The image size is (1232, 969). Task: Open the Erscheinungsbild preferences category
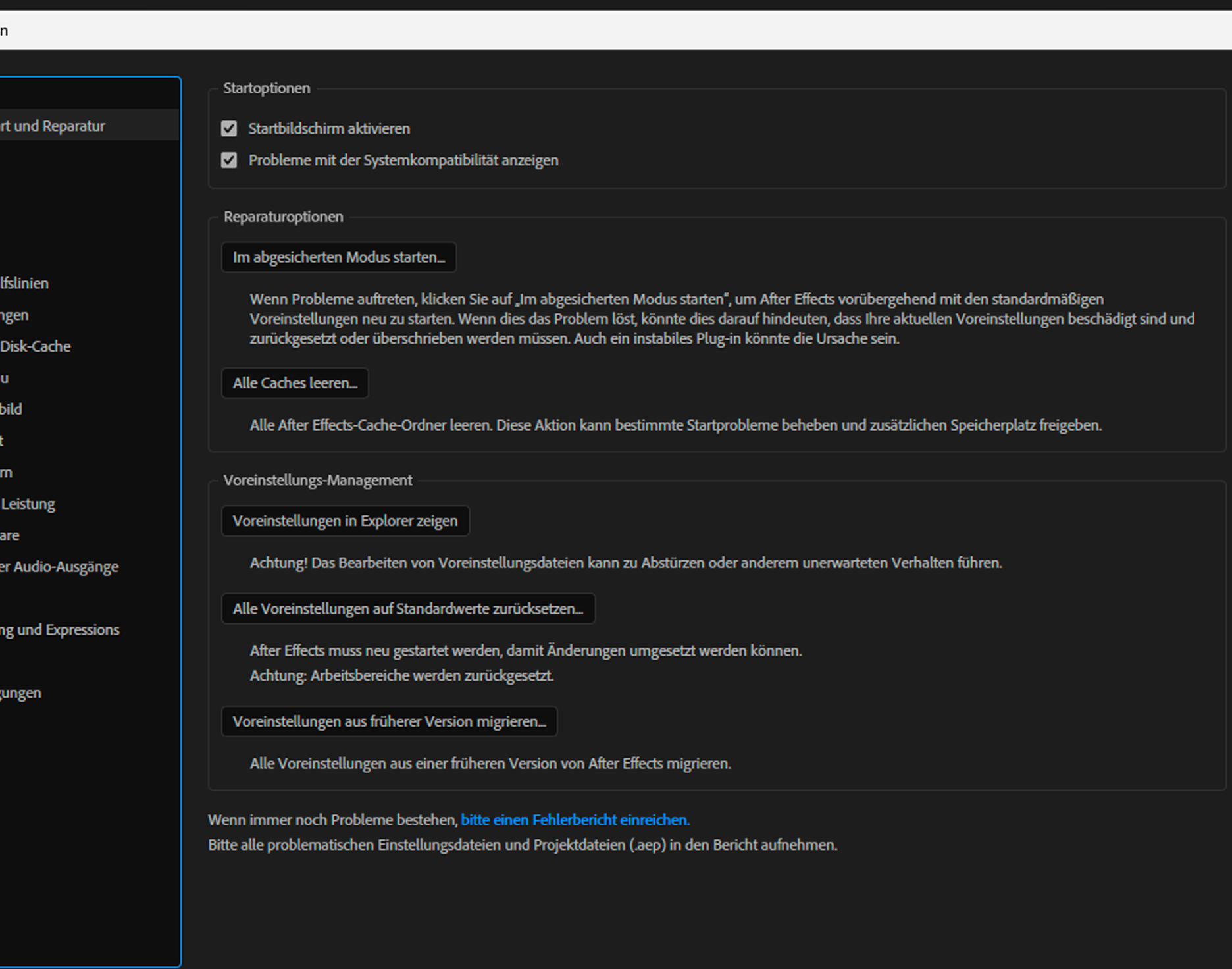tap(12, 409)
